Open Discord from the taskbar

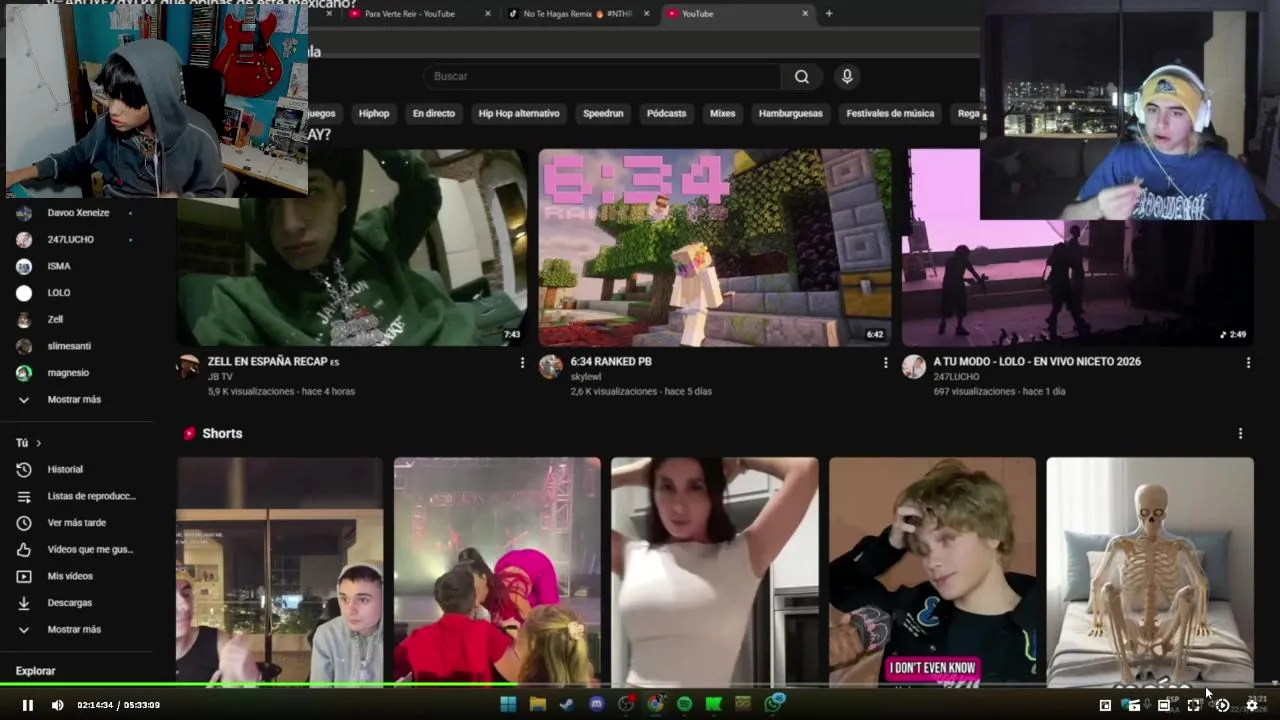click(596, 704)
